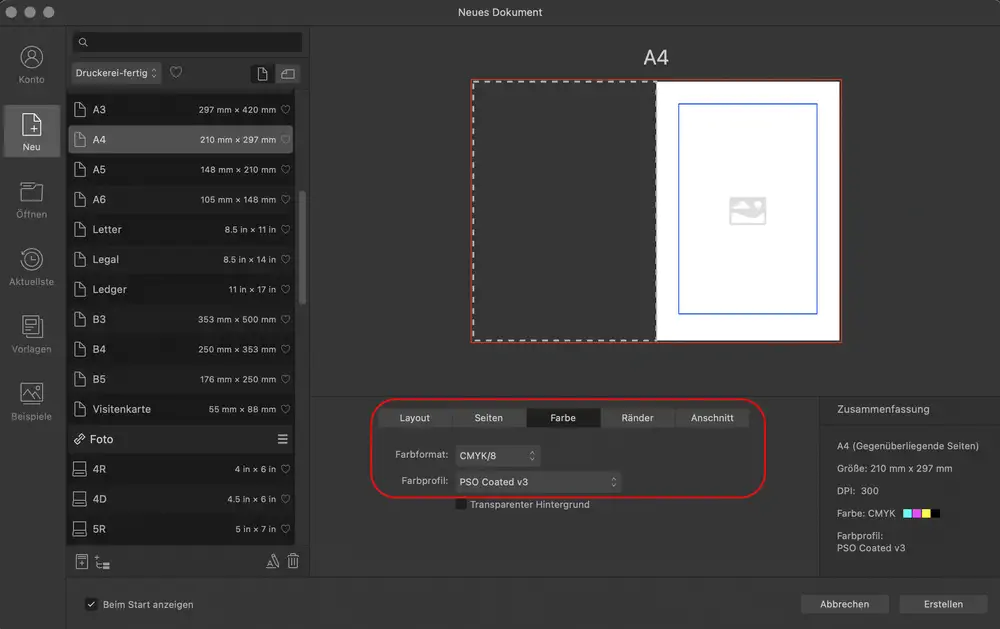1000x629 pixels.
Task: Open the Beispiele samples section
Action: (x=31, y=401)
